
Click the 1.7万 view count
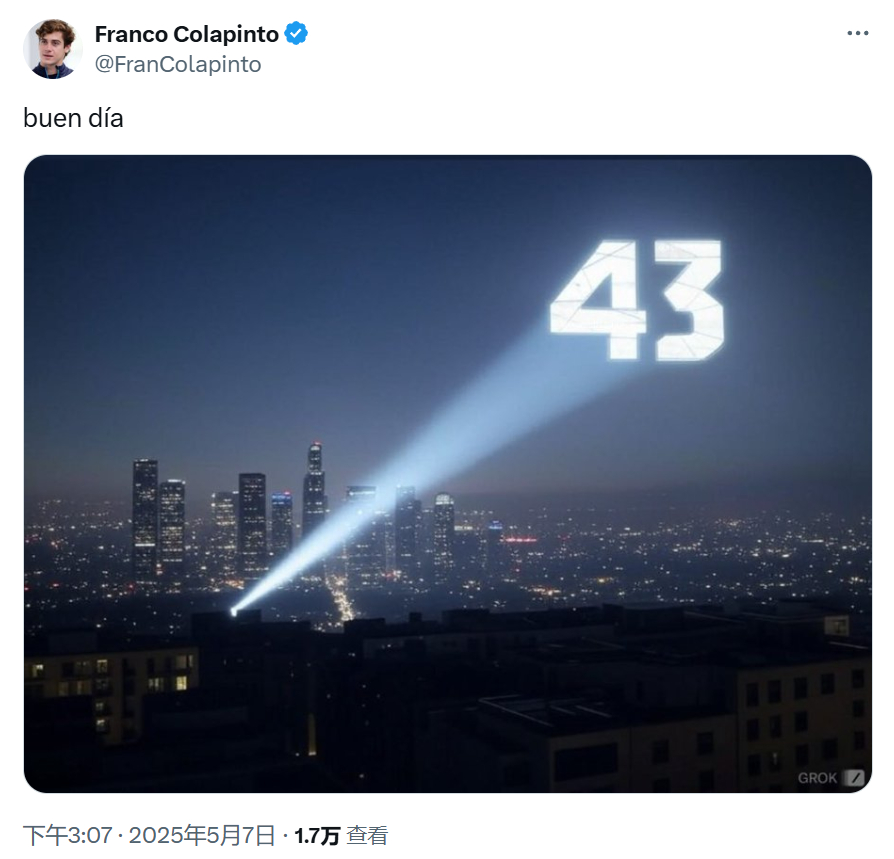[317, 836]
